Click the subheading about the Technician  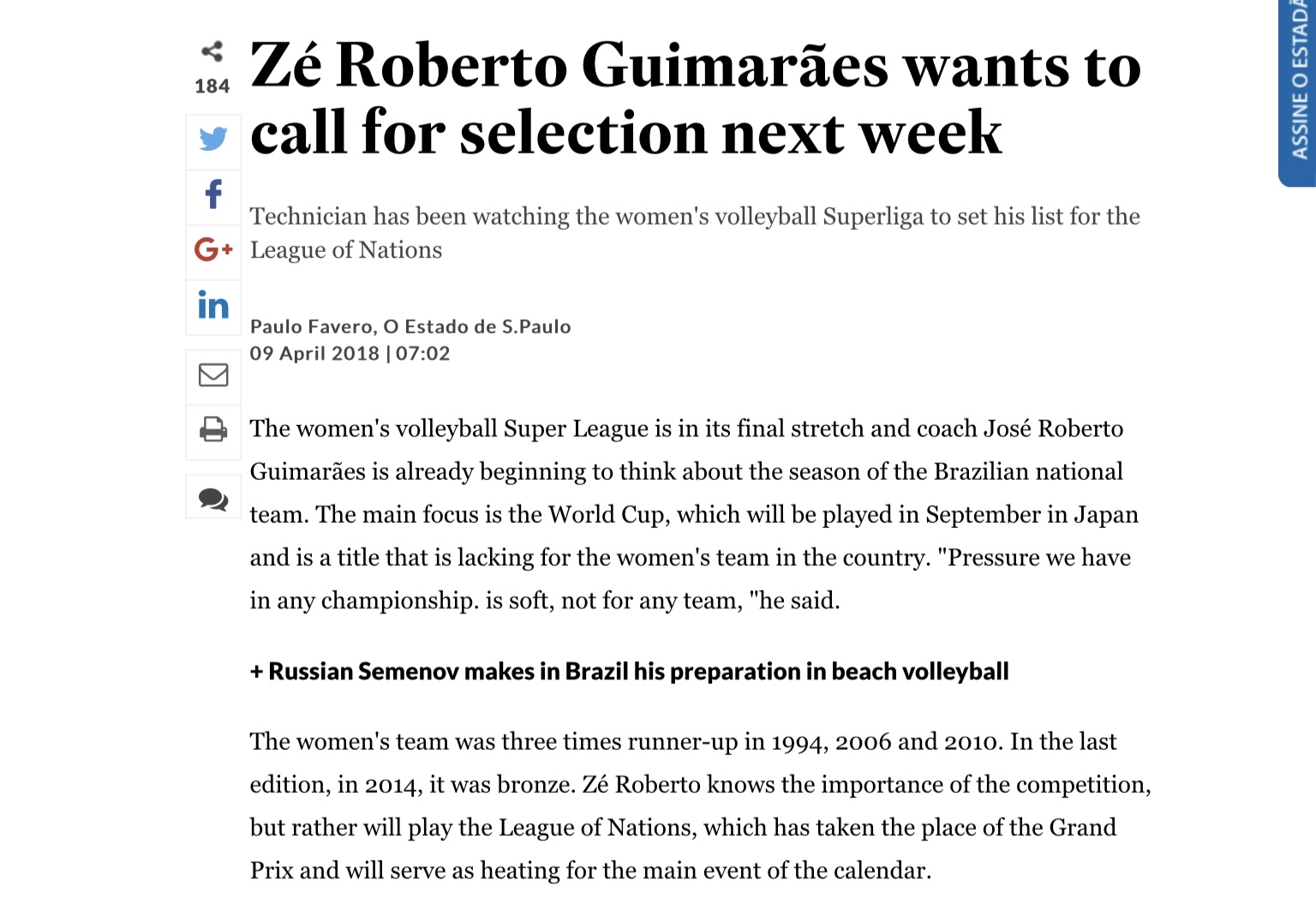point(694,232)
